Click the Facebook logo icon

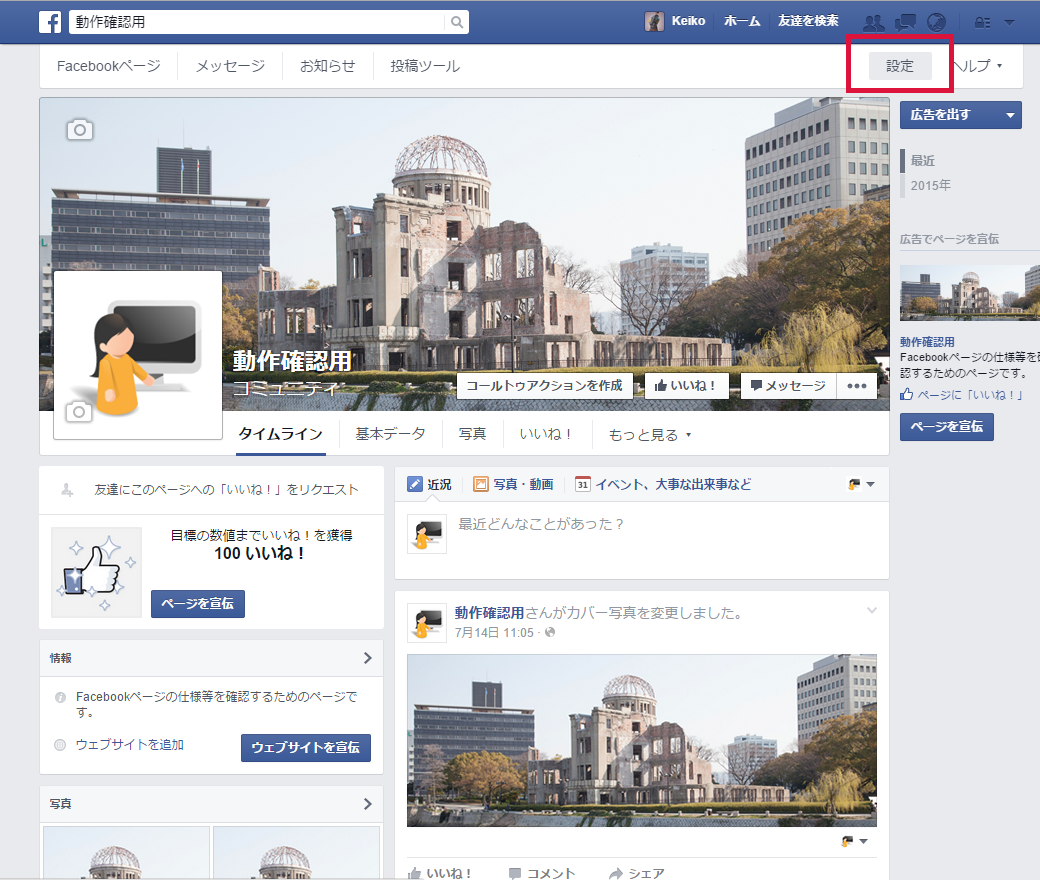pyautogui.click(x=50, y=22)
